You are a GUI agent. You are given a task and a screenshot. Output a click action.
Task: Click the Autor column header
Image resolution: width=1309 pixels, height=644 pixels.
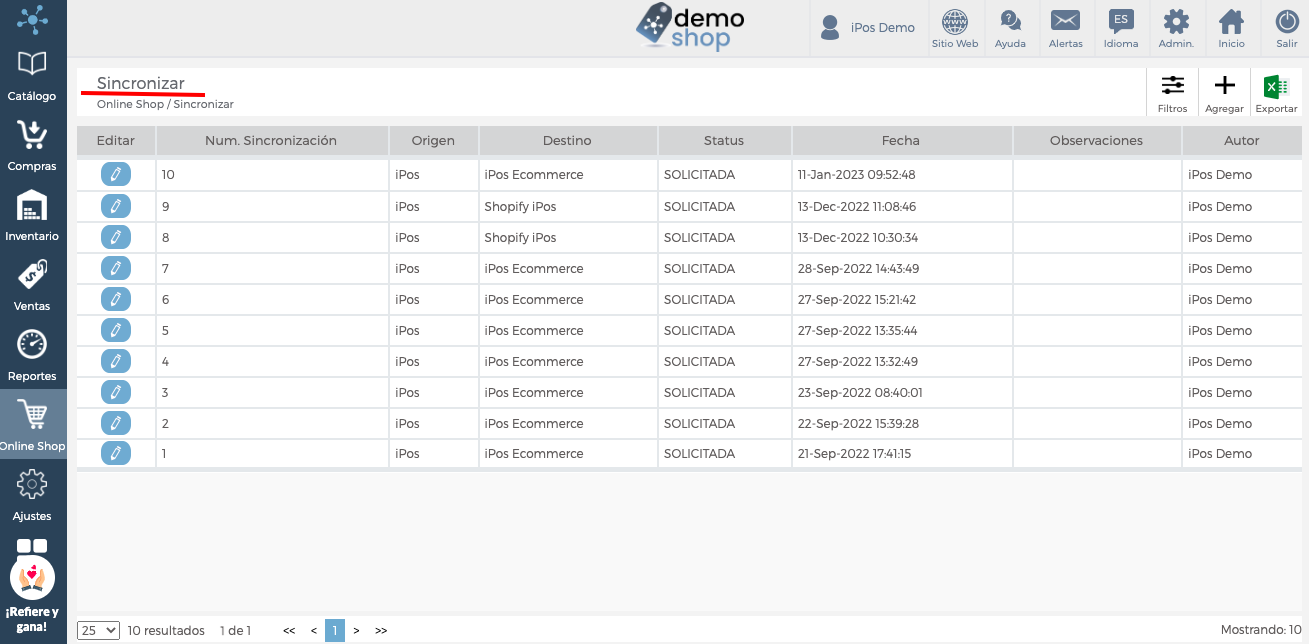tap(1242, 141)
